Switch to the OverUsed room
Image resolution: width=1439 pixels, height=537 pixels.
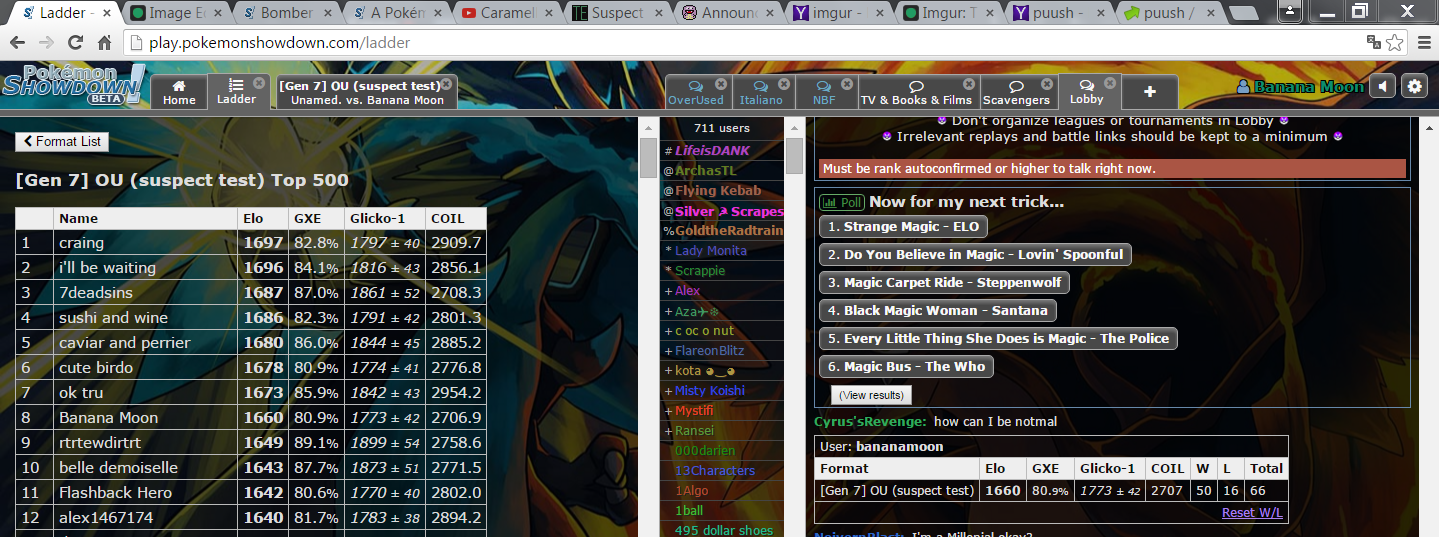pyautogui.click(x=696, y=91)
